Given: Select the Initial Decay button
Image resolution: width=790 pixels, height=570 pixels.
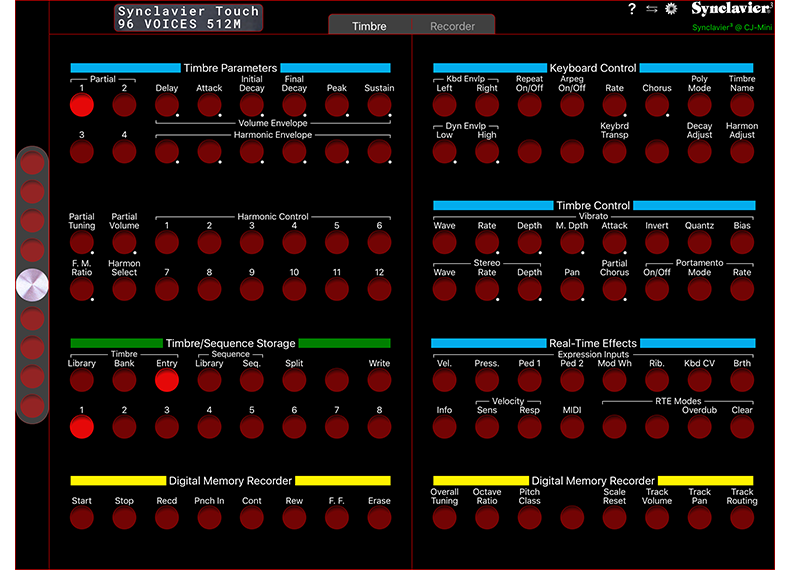Looking at the screenshot, I should click(x=251, y=105).
